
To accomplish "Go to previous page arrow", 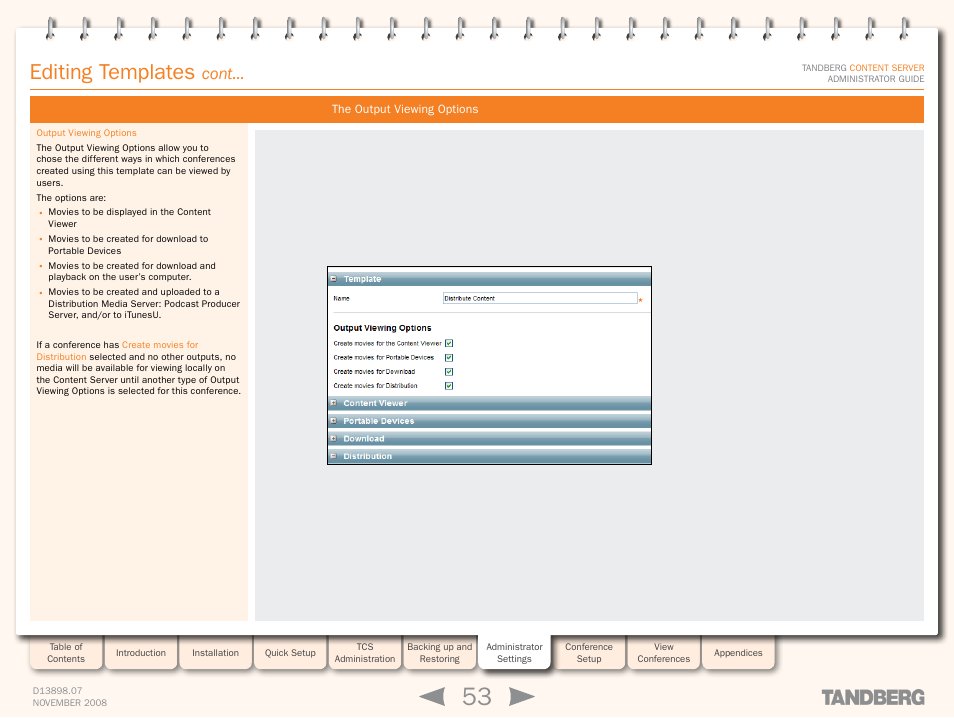I will click(x=433, y=696).
